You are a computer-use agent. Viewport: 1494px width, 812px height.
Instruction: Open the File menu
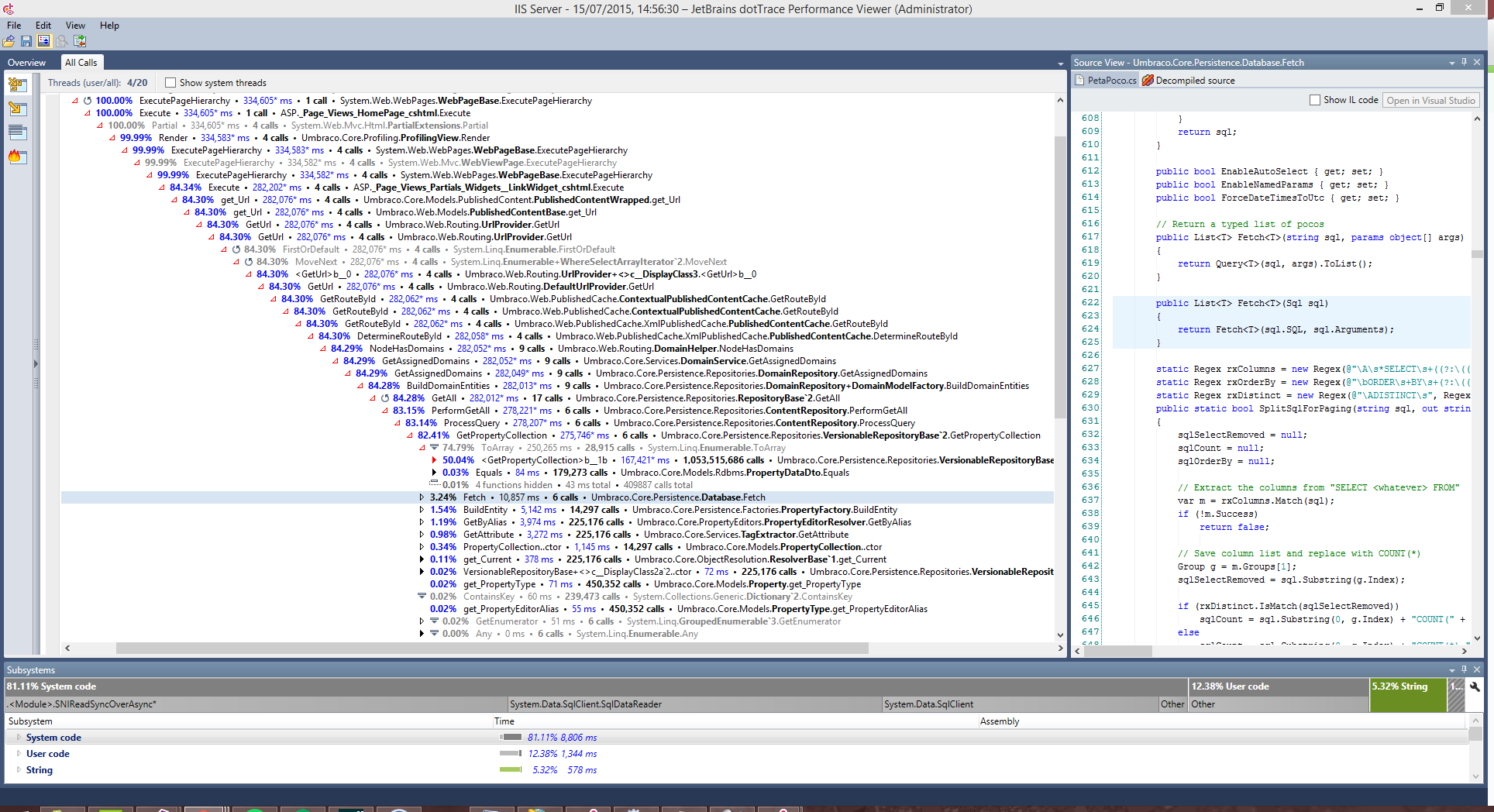14,26
